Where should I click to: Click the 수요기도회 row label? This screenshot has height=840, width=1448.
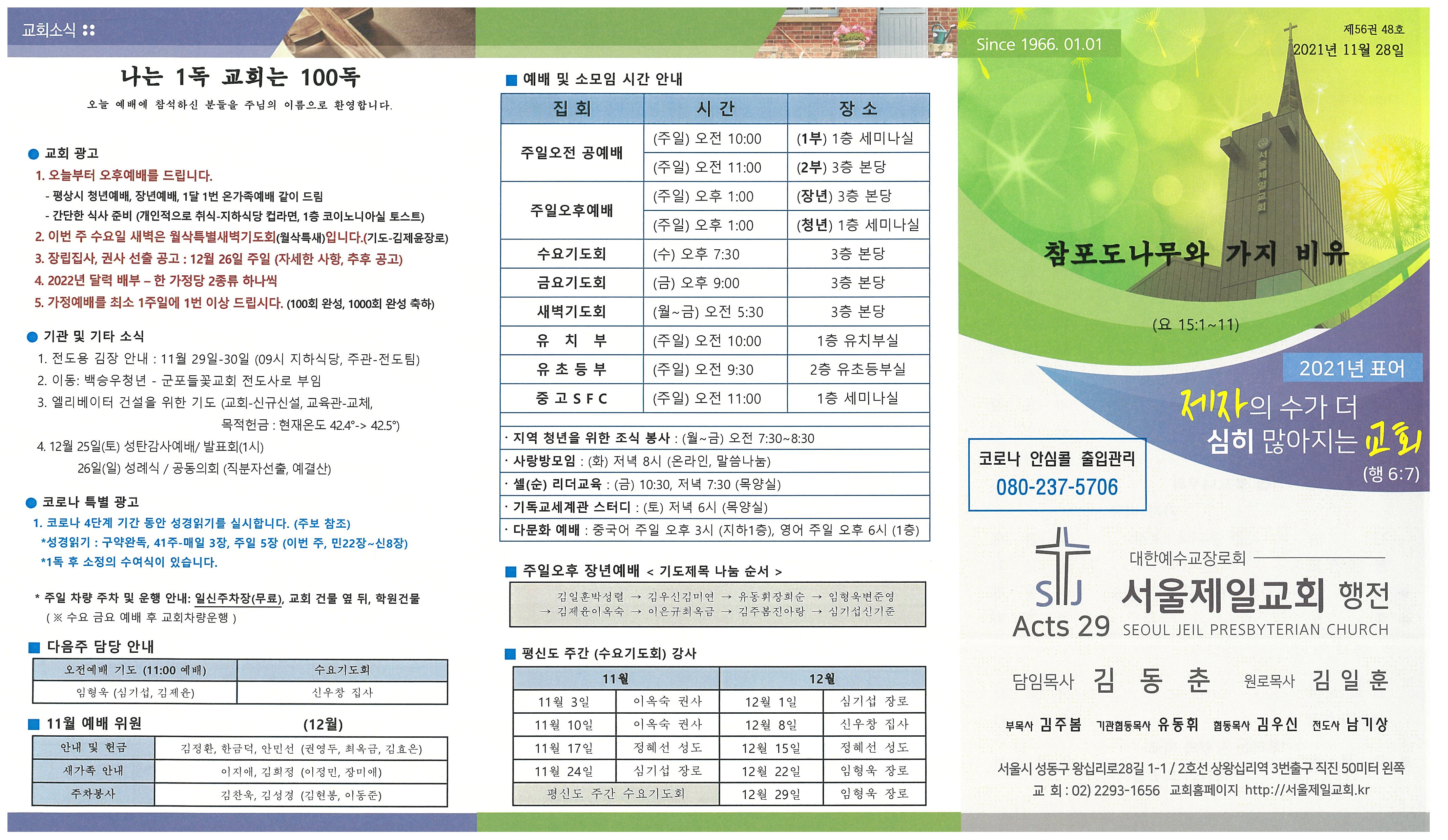(x=572, y=254)
